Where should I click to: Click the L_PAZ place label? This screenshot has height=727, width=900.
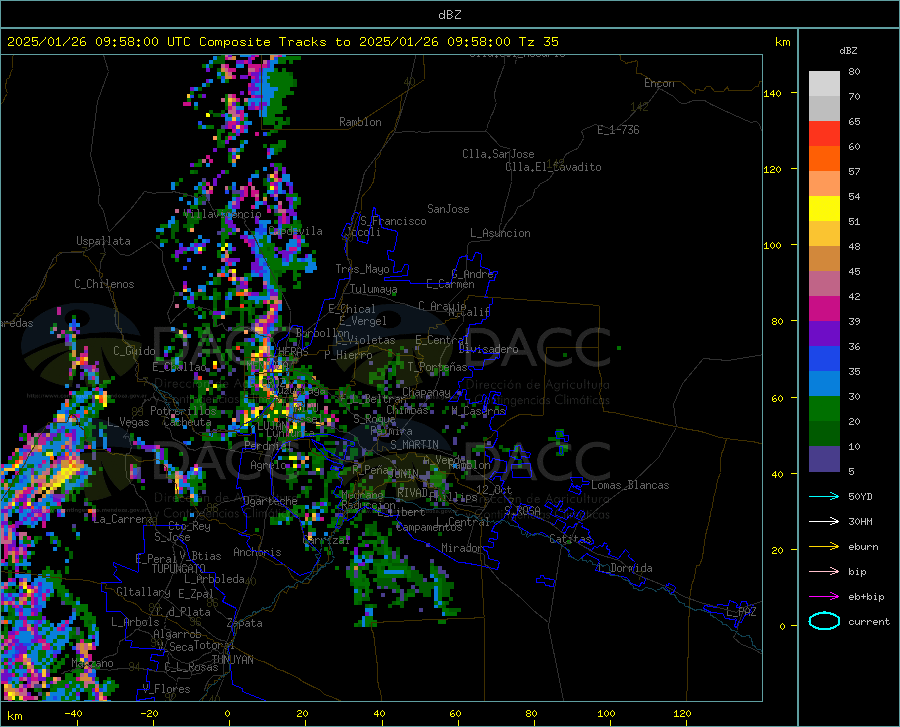741,612
